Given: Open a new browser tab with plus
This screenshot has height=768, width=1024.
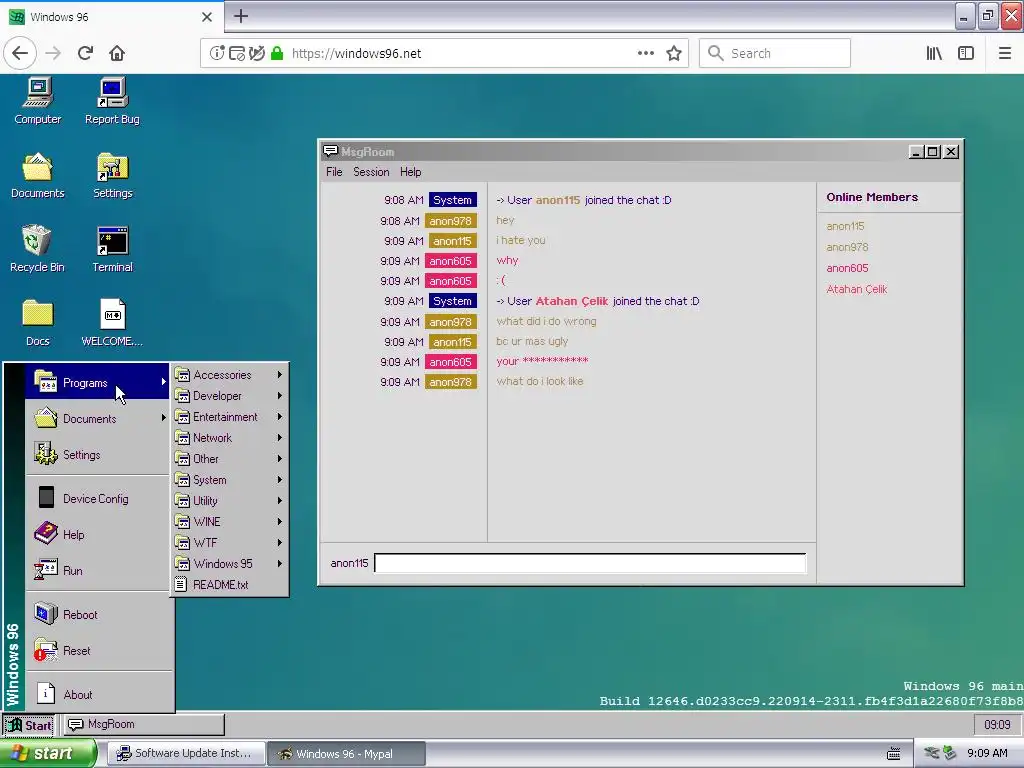Looking at the screenshot, I should pos(241,16).
